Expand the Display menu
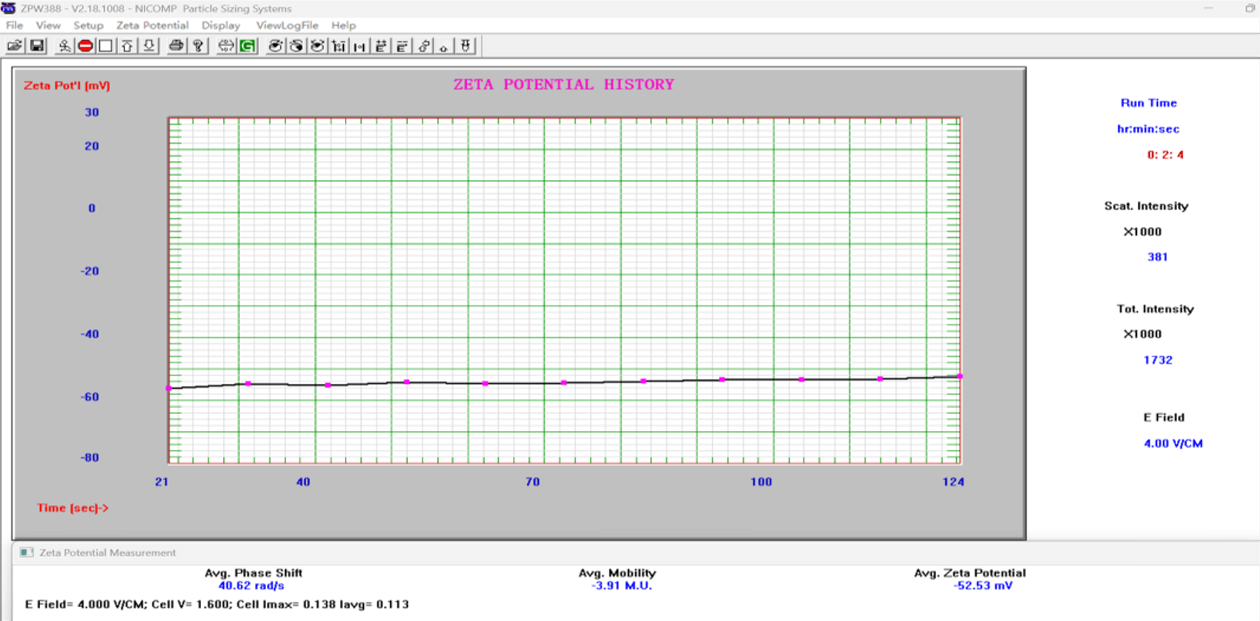The height and width of the screenshot is (621, 1260). 221,25
